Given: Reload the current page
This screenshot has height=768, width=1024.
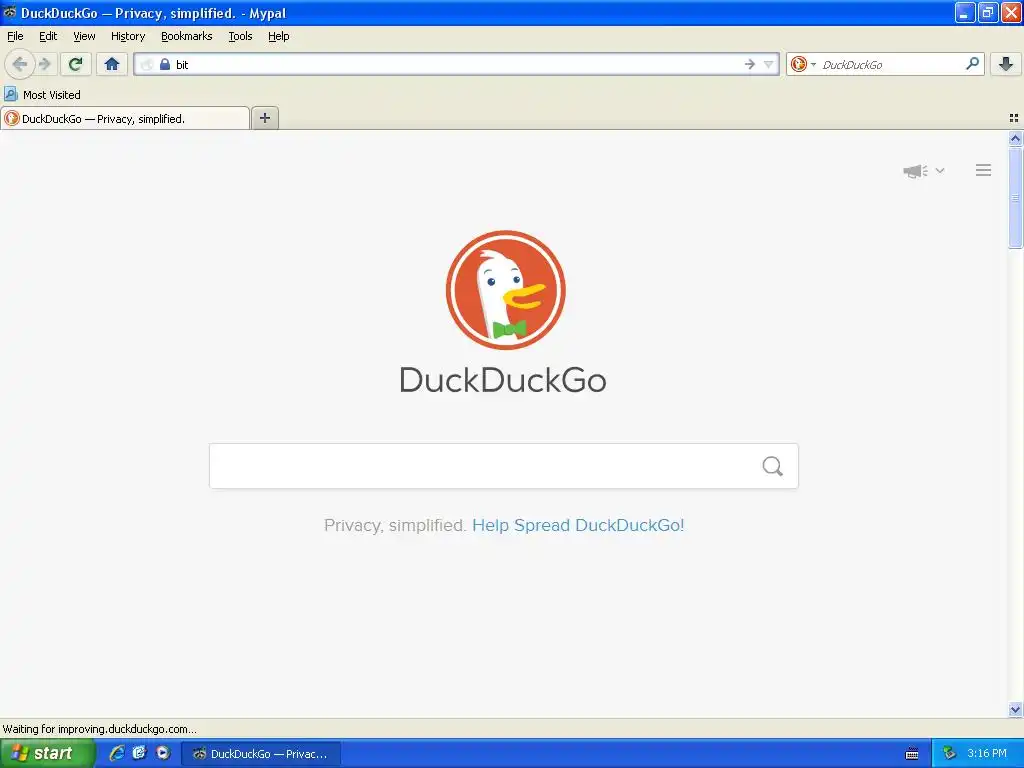Looking at the screenshot, I should pos(75,64).
